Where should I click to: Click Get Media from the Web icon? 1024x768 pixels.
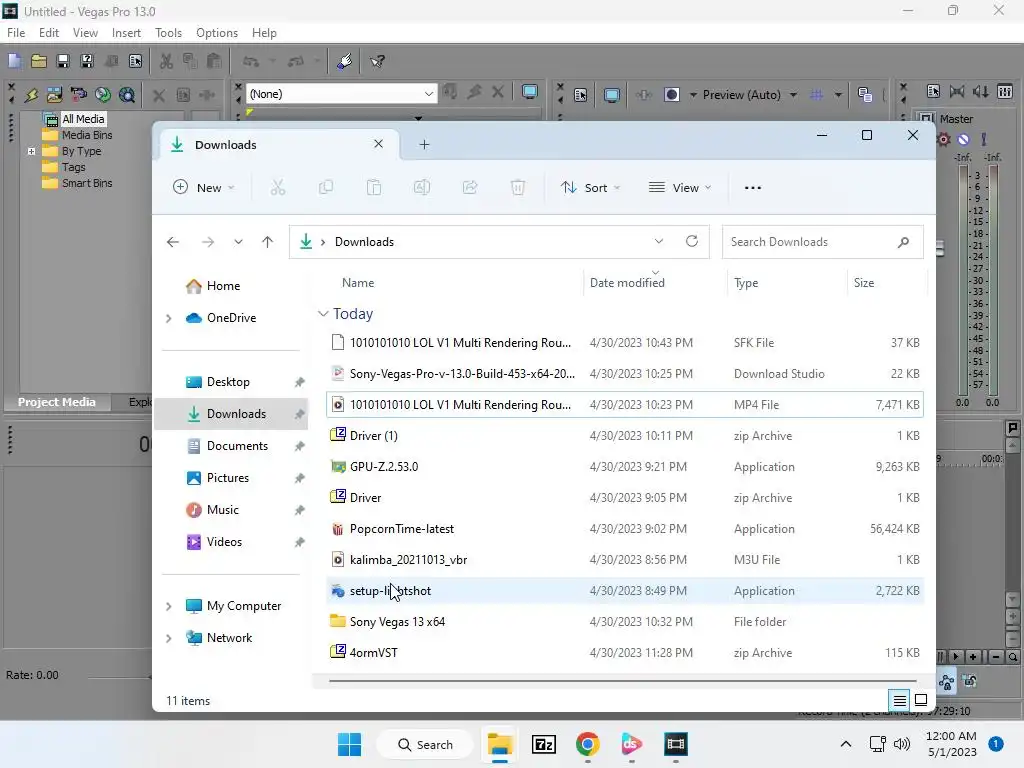(127, 95)
